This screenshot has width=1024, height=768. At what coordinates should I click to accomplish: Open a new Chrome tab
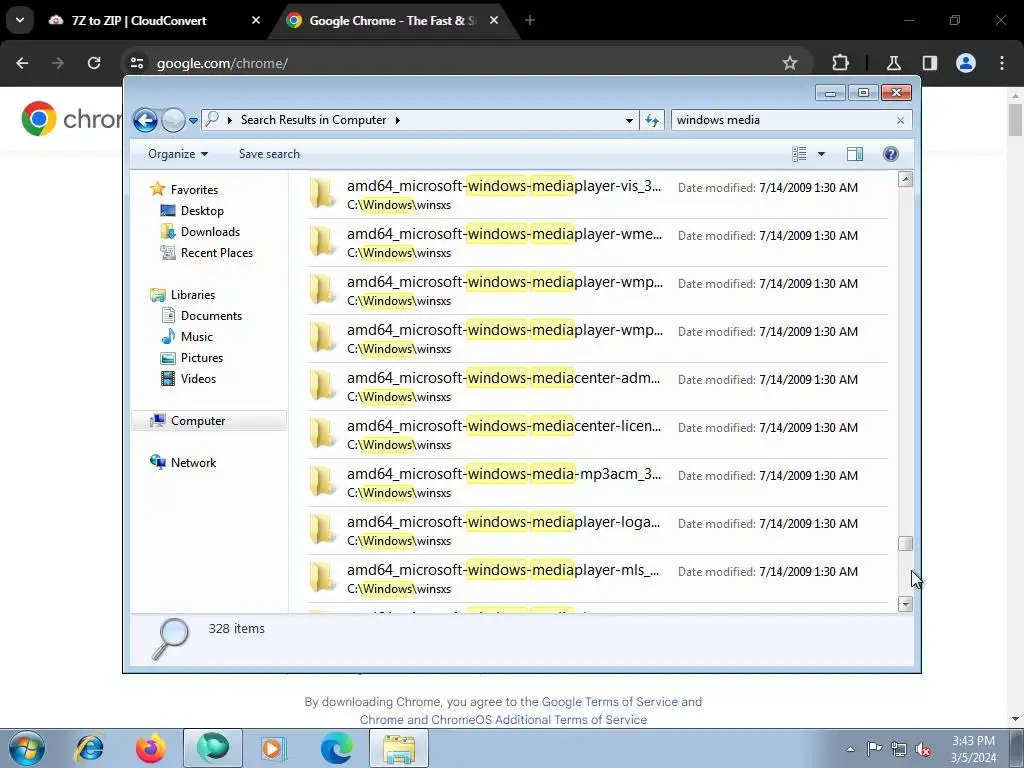tap(530, 21)
